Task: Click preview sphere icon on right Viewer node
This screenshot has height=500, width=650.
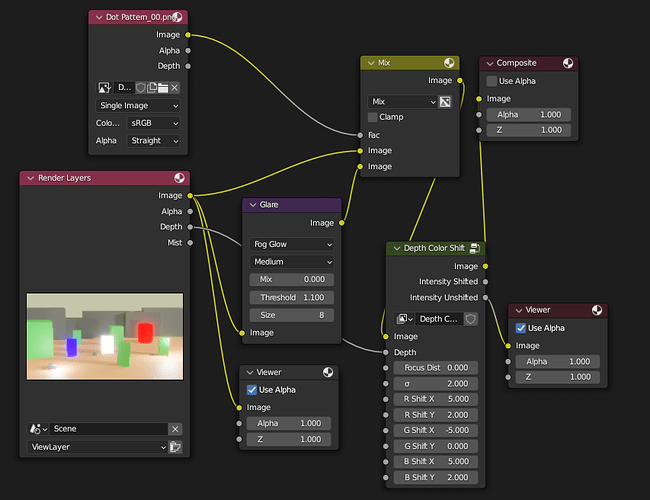Action: click(x=597, y=310)
